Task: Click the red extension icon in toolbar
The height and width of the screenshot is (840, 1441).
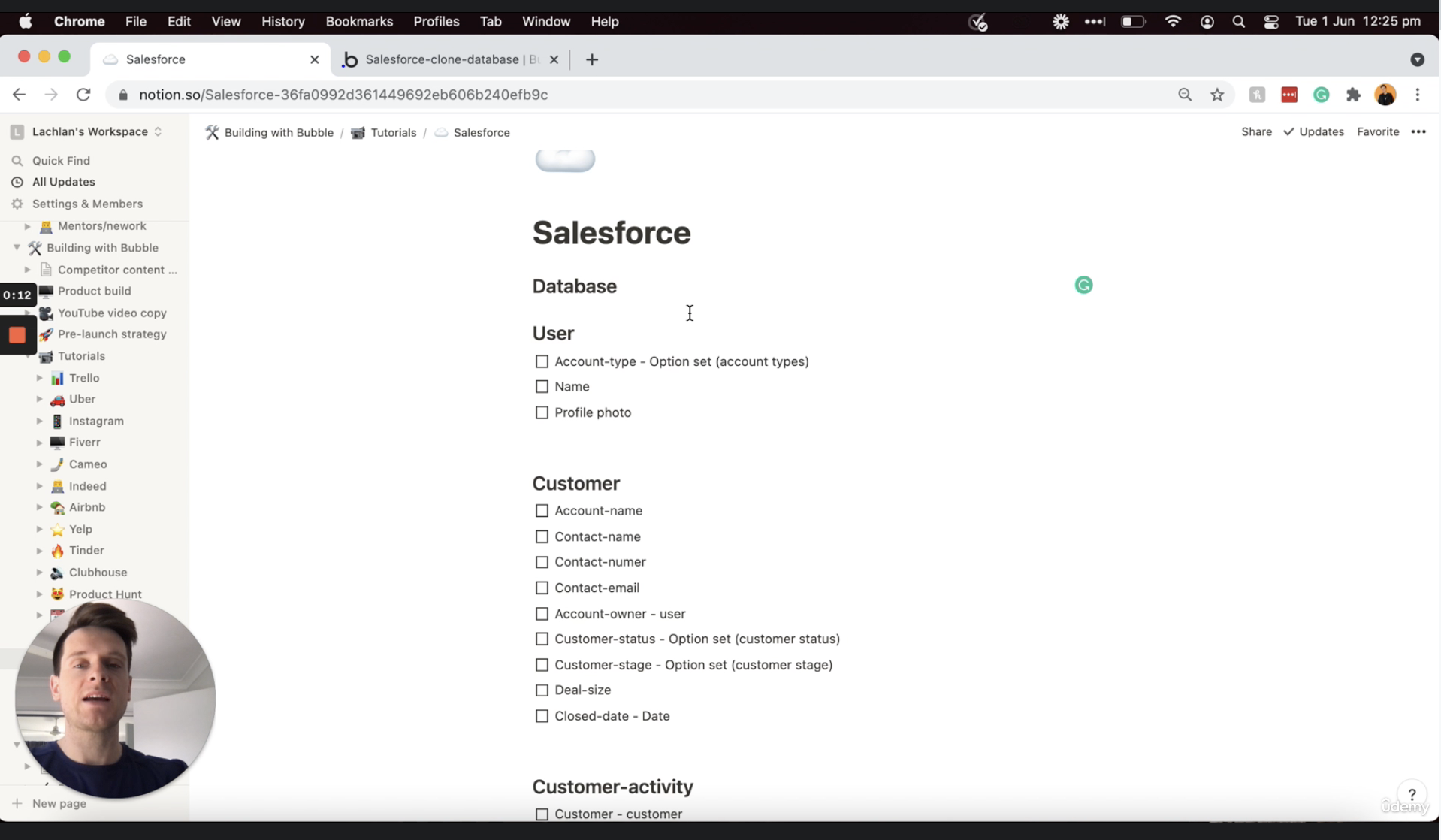Action: [x=1289, y=95]
